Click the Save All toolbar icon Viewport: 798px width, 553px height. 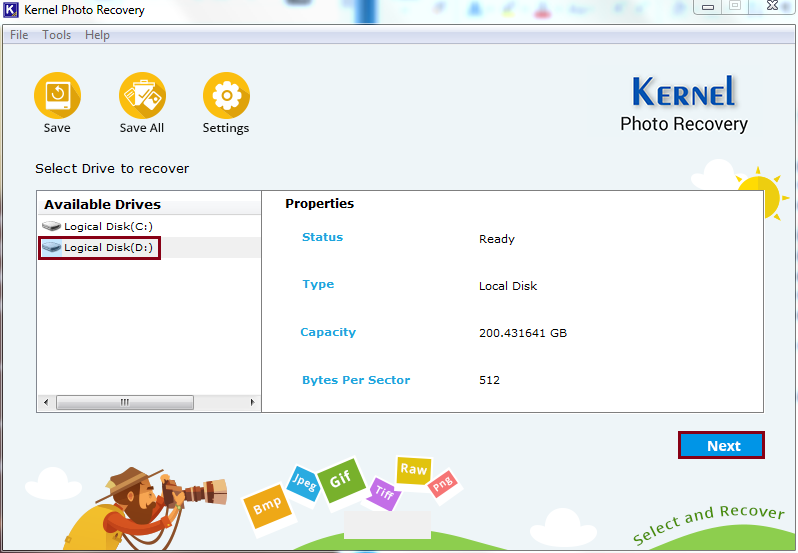(142, 96)
